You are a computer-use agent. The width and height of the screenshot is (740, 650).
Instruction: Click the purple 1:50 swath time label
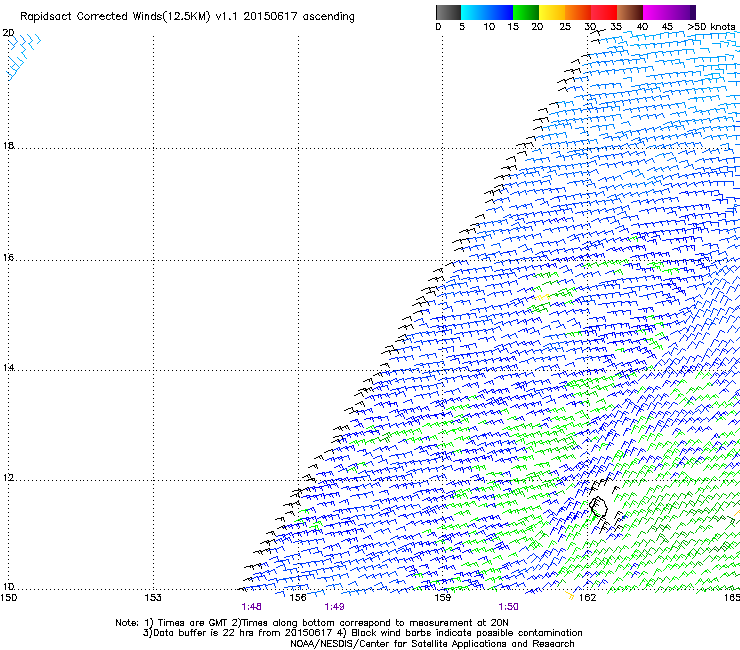point(508,607)
